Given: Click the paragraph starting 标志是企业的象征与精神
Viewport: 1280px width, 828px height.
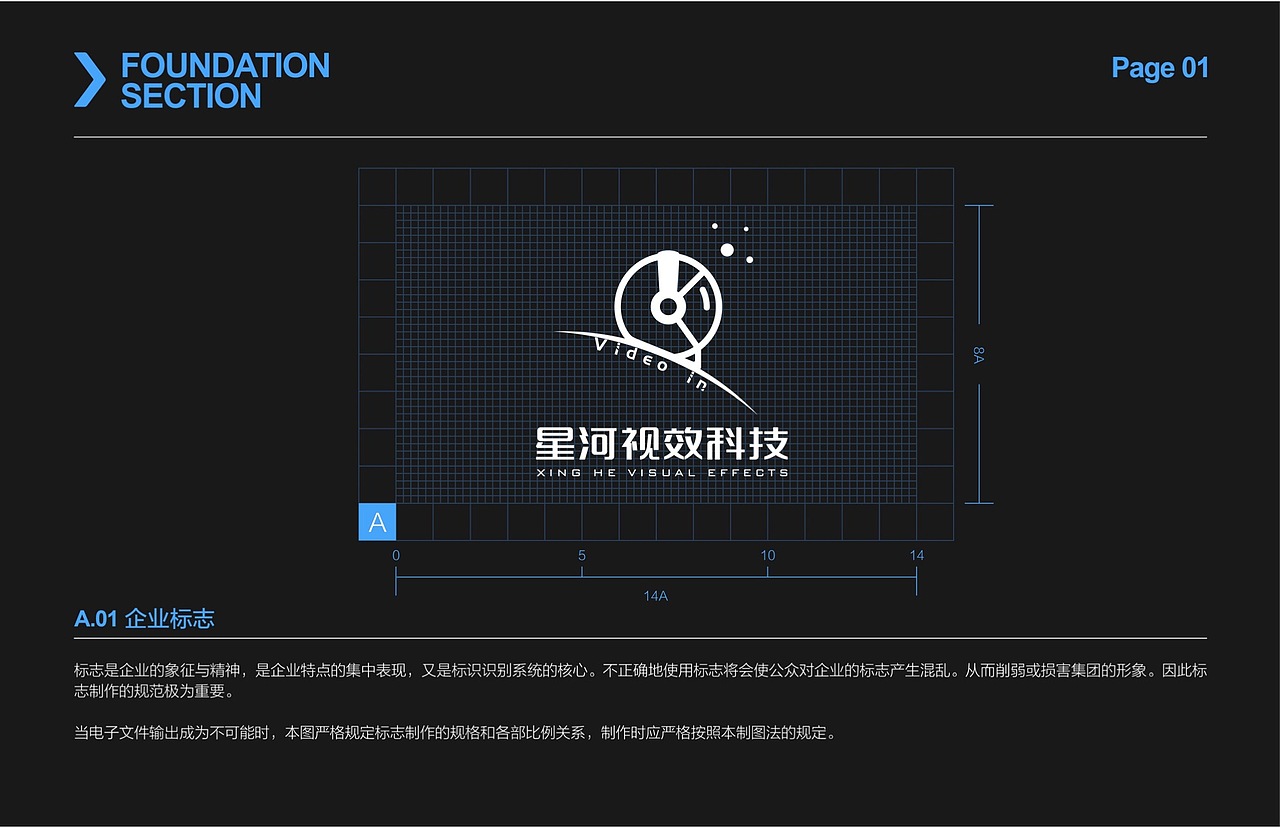Looking at the screenshot, I should click(x=640, y=680).
